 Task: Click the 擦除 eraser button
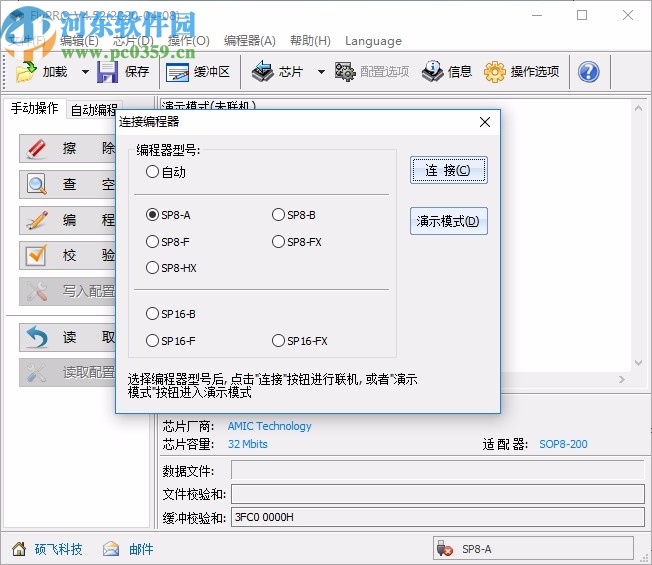[68, 148]
